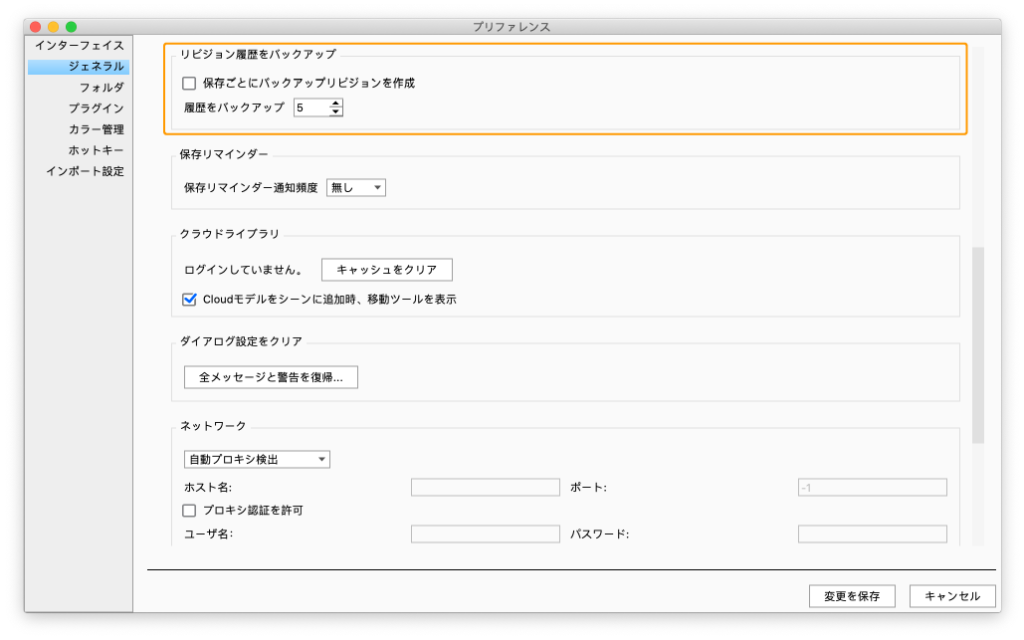Enable the プロキシ認証を許可 checkbox
Viewport: 1024px width, 640px height.
(x=189, y=510)
